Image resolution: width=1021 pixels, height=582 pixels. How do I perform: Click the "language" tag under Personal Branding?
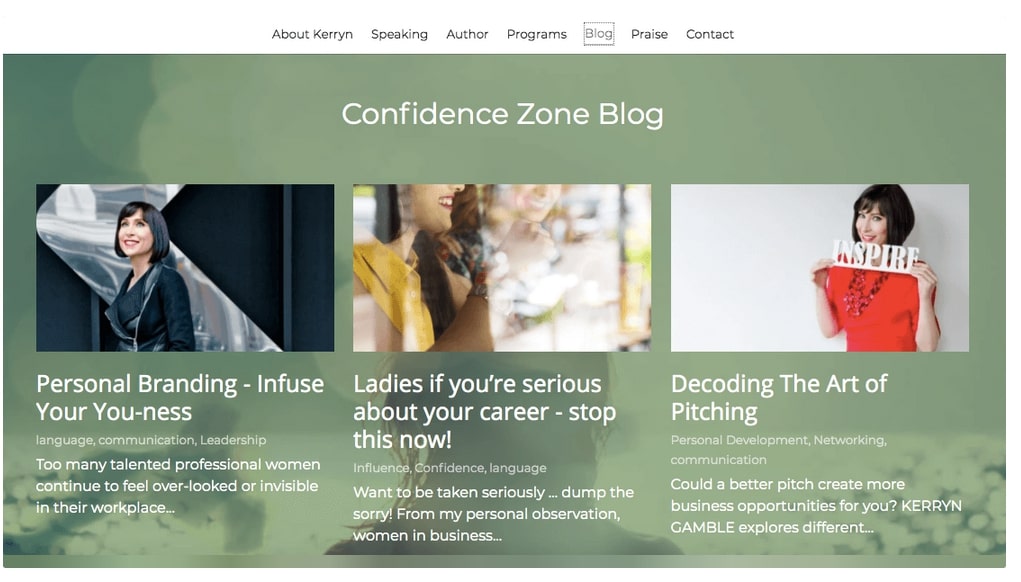click(x=64, y=440)
